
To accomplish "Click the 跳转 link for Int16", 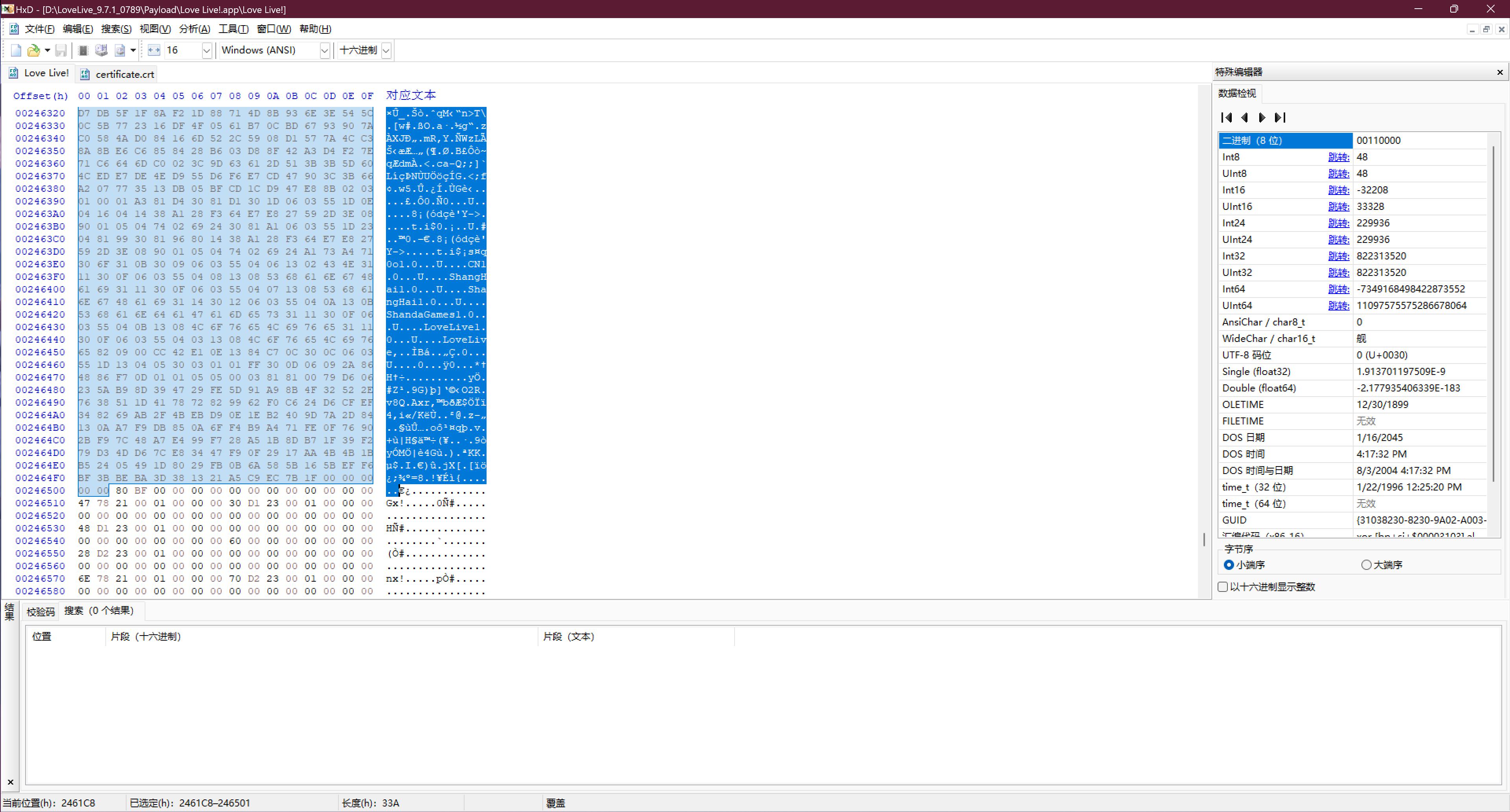I will click(x=1338, y=190).
